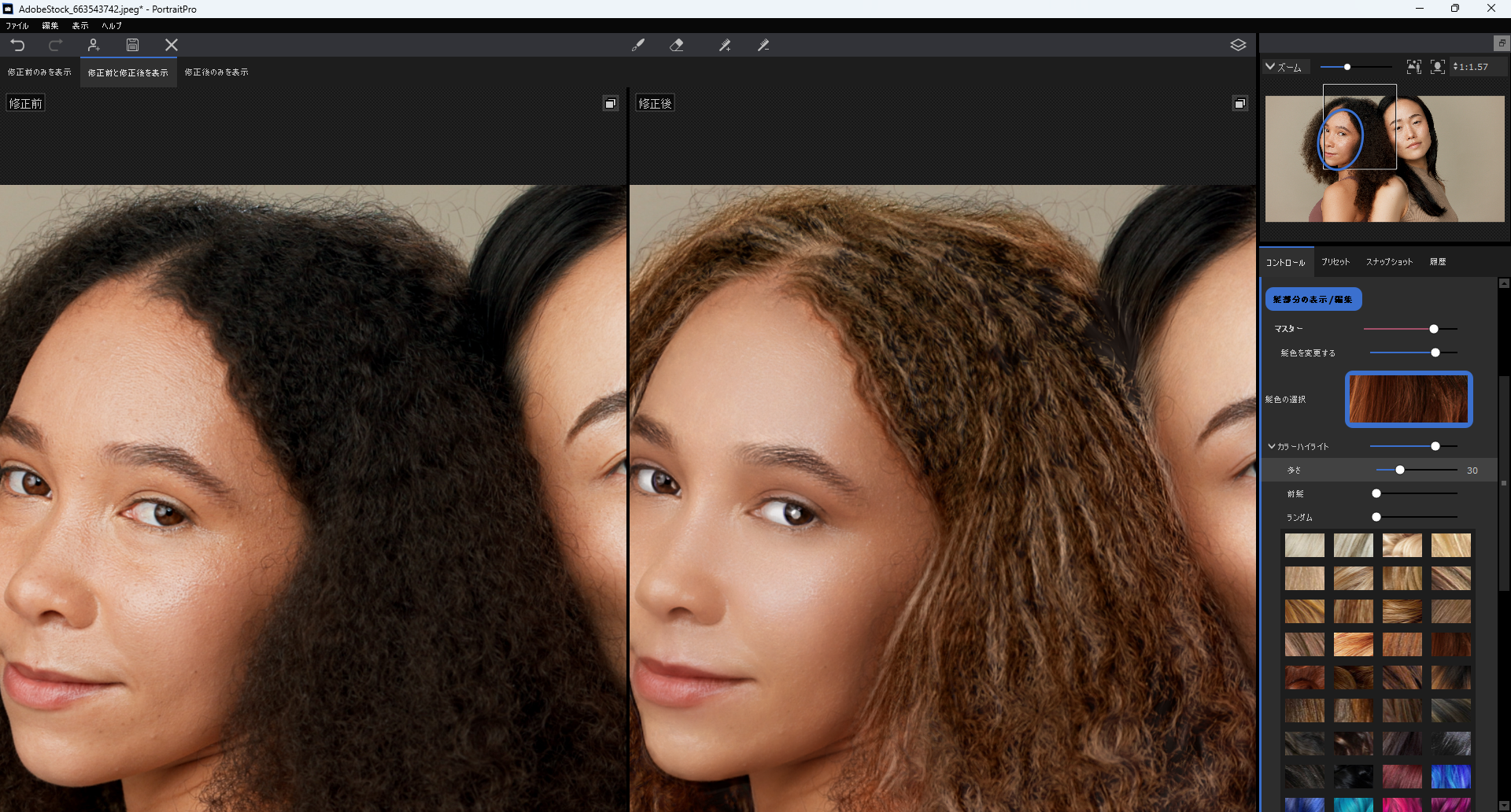Image resolution: width=1511 pixels, height=812 pixels.
Task: Select the hair brush plus tool
Action: pos(725,46)
